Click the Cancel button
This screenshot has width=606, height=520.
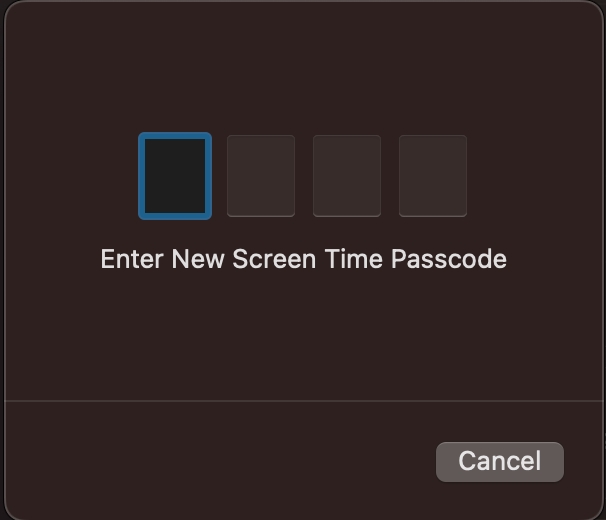tap(500, 462)
